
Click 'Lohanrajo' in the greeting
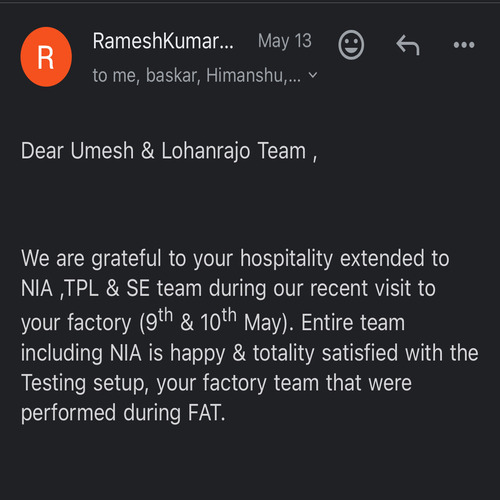[x=206, y=151]
